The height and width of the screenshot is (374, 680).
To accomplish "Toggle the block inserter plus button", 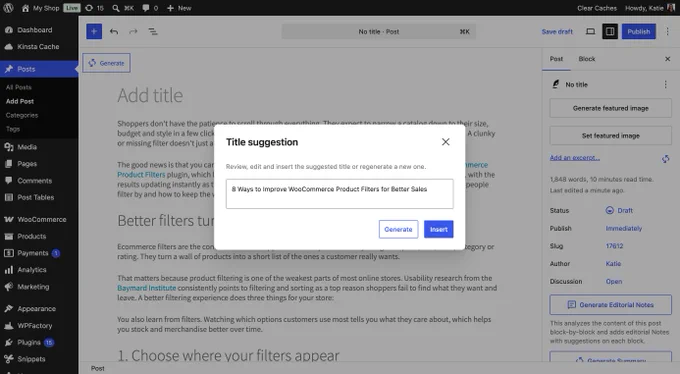I will coord(94,31).
